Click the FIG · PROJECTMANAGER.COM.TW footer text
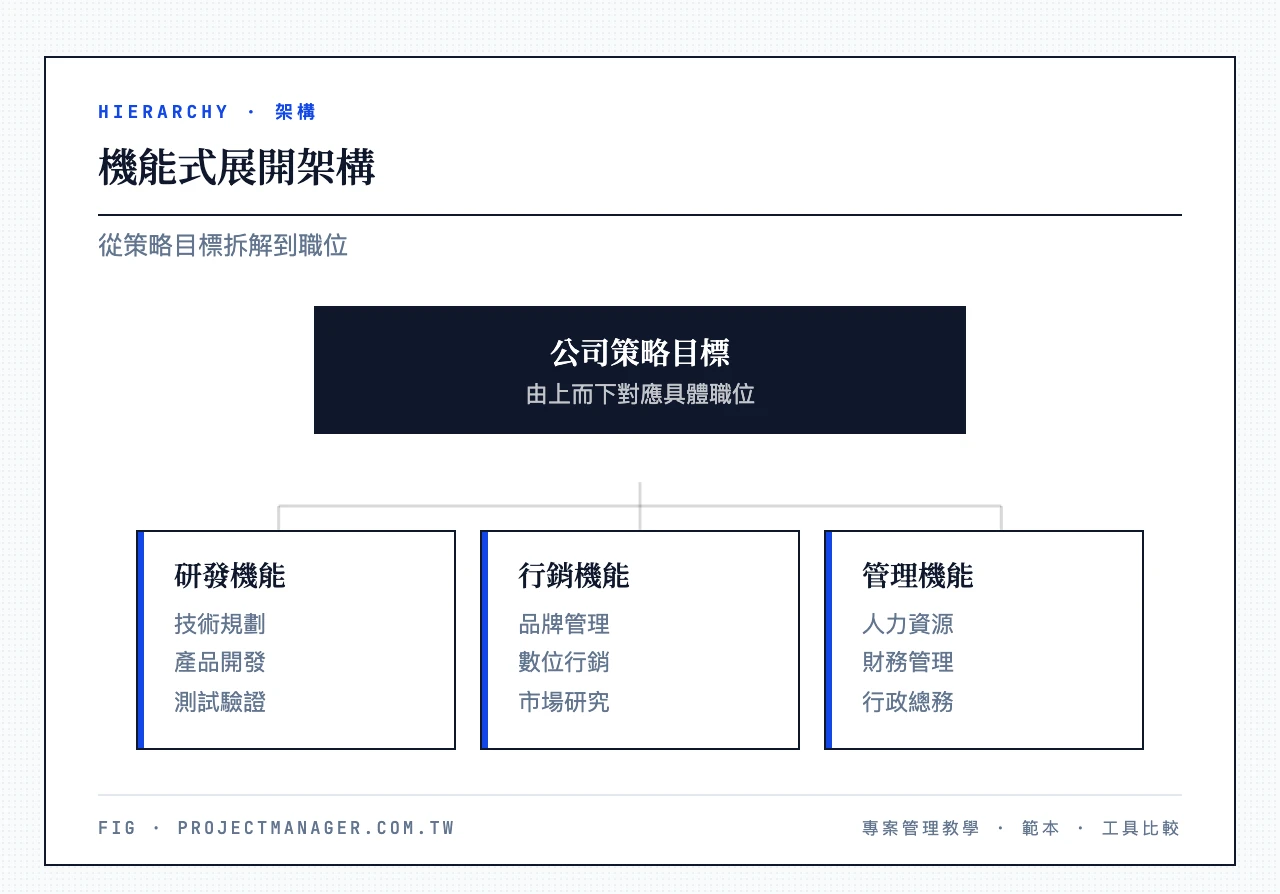Viewport: 1280px width, 894px height. 277,828
